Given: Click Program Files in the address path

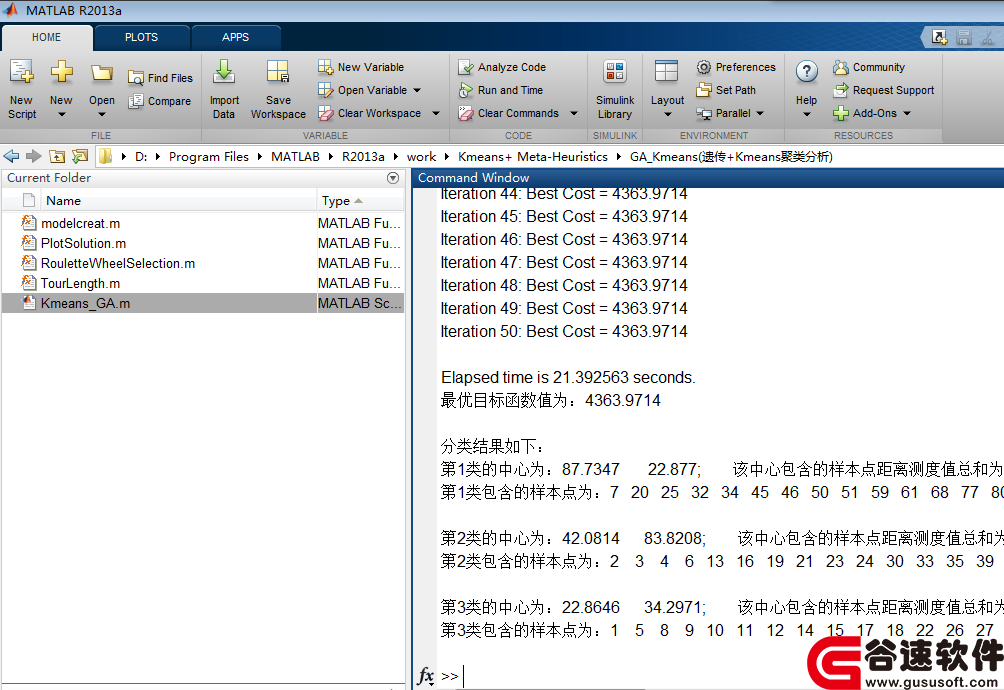Looking at the screenshot, I should coord(209,157).
